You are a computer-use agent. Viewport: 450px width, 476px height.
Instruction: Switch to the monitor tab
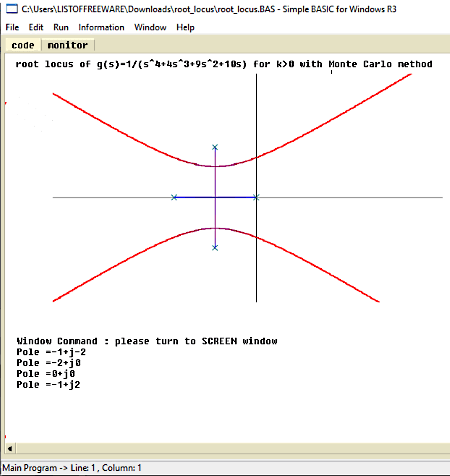68,45
